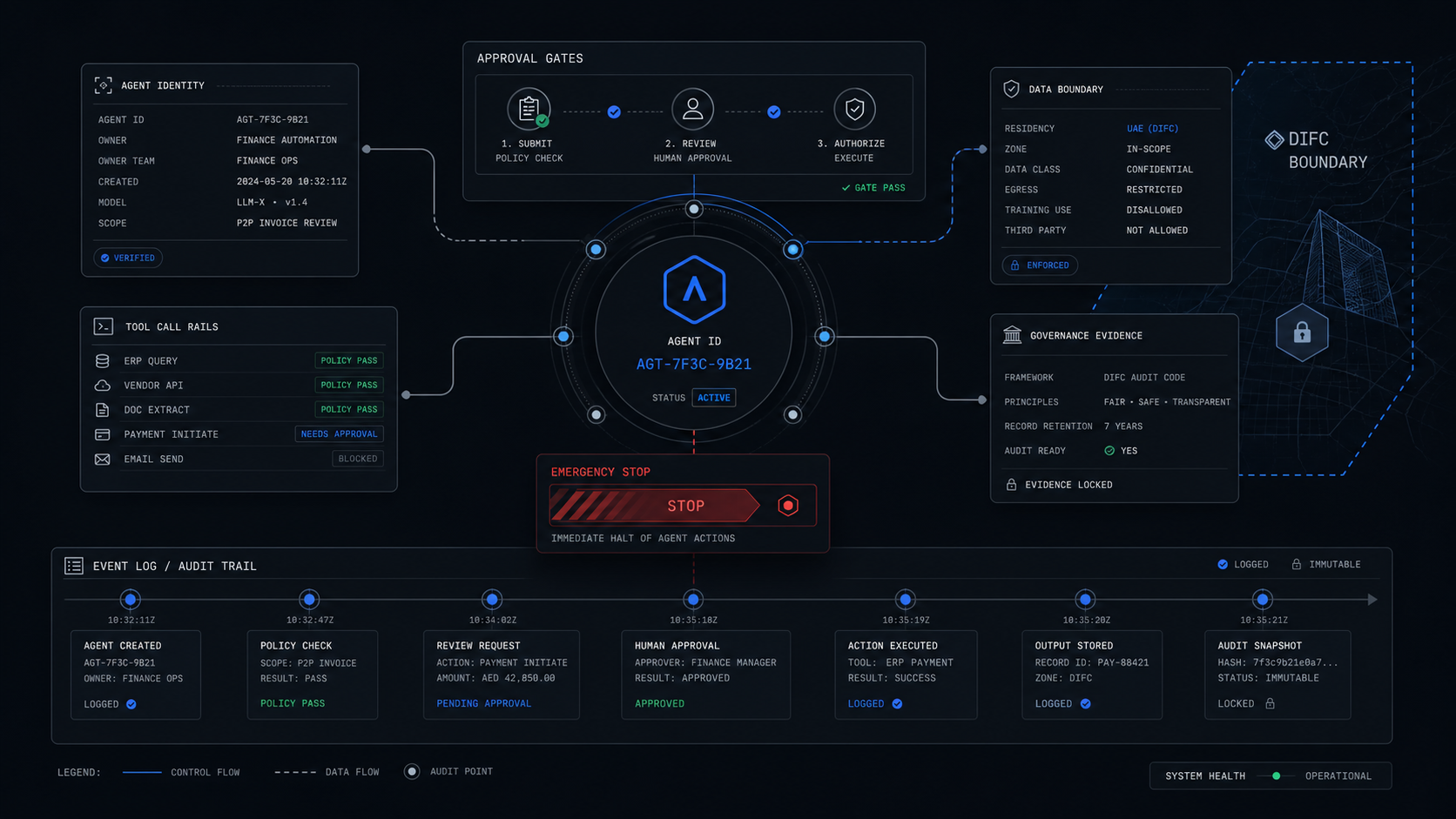Click the Action Executed logged checkmark
The width and height of the screenshot is (1456, 819).
pos(897,703)
